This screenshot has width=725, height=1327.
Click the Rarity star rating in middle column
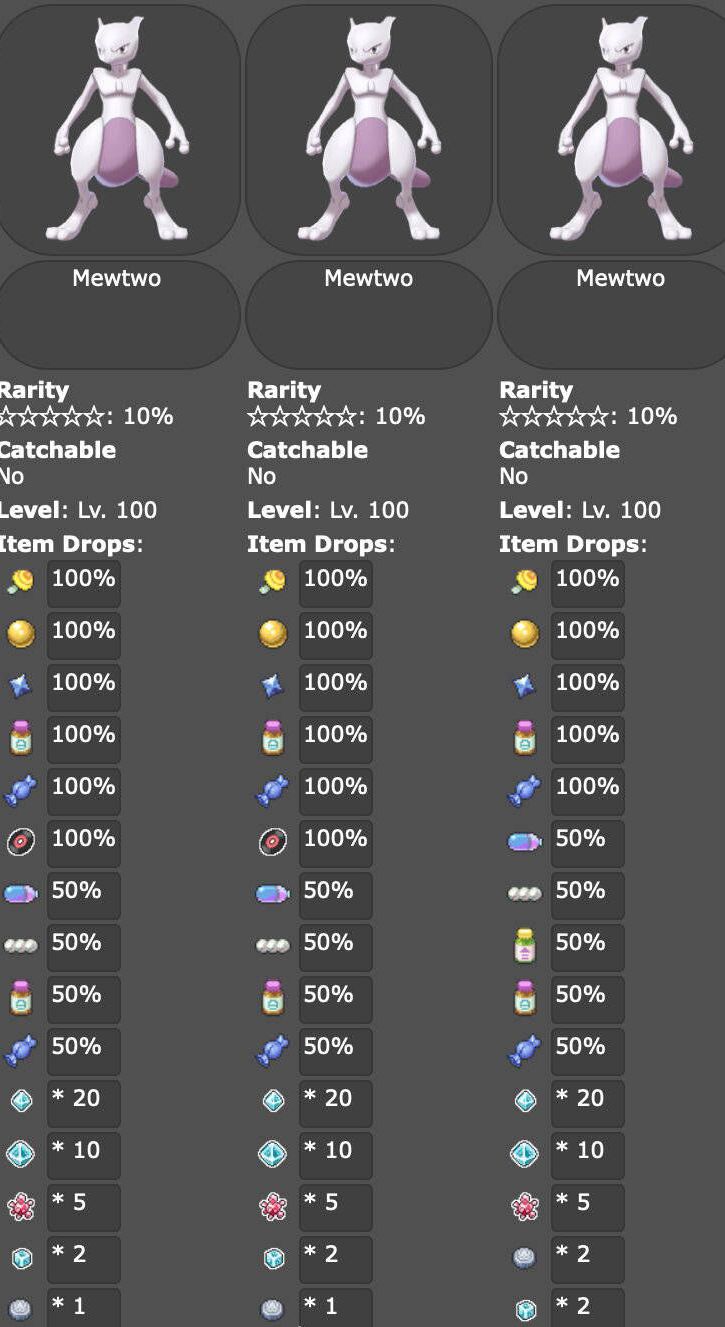(x=302, y=416)
